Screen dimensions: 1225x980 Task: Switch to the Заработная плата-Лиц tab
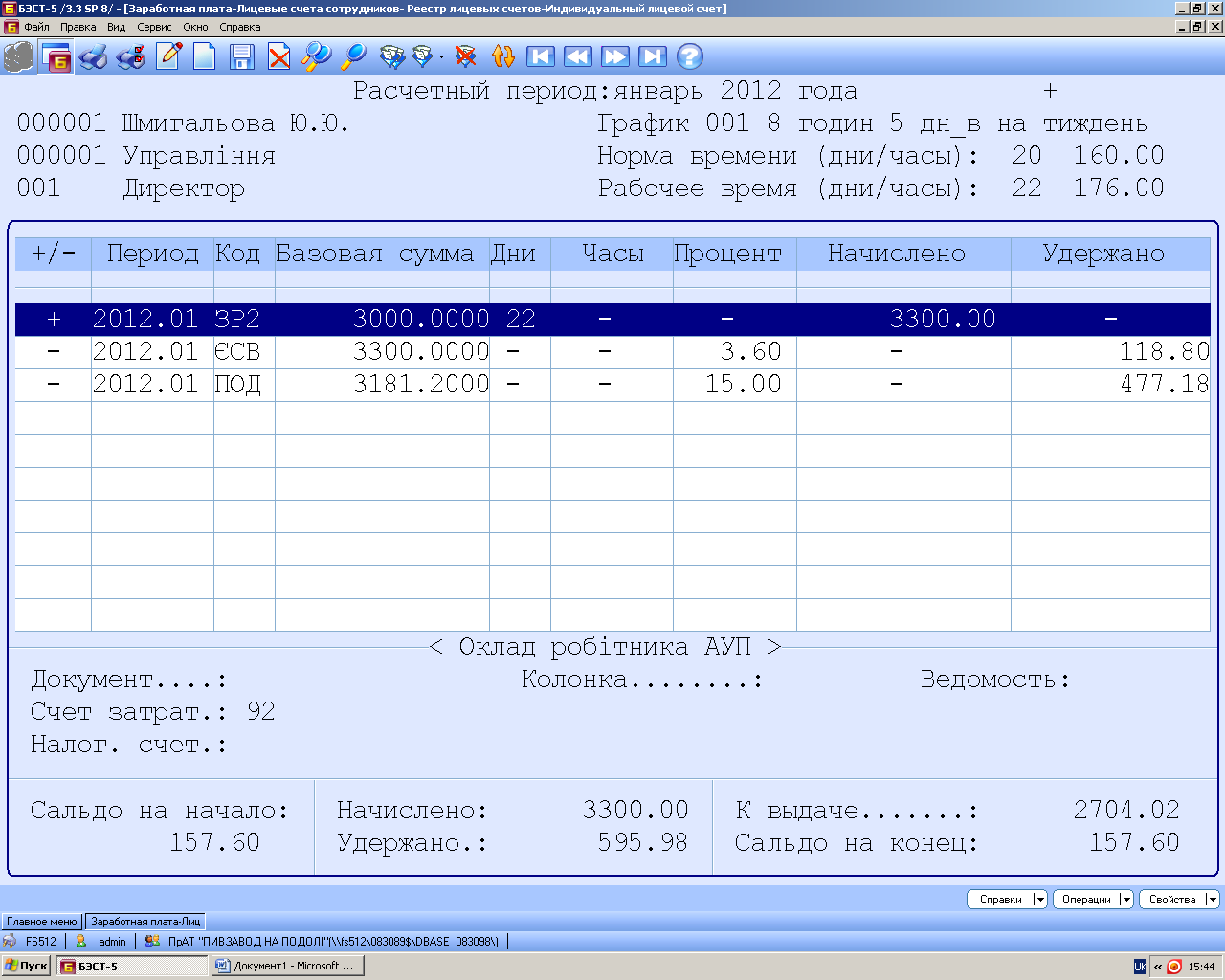(145, 922)
